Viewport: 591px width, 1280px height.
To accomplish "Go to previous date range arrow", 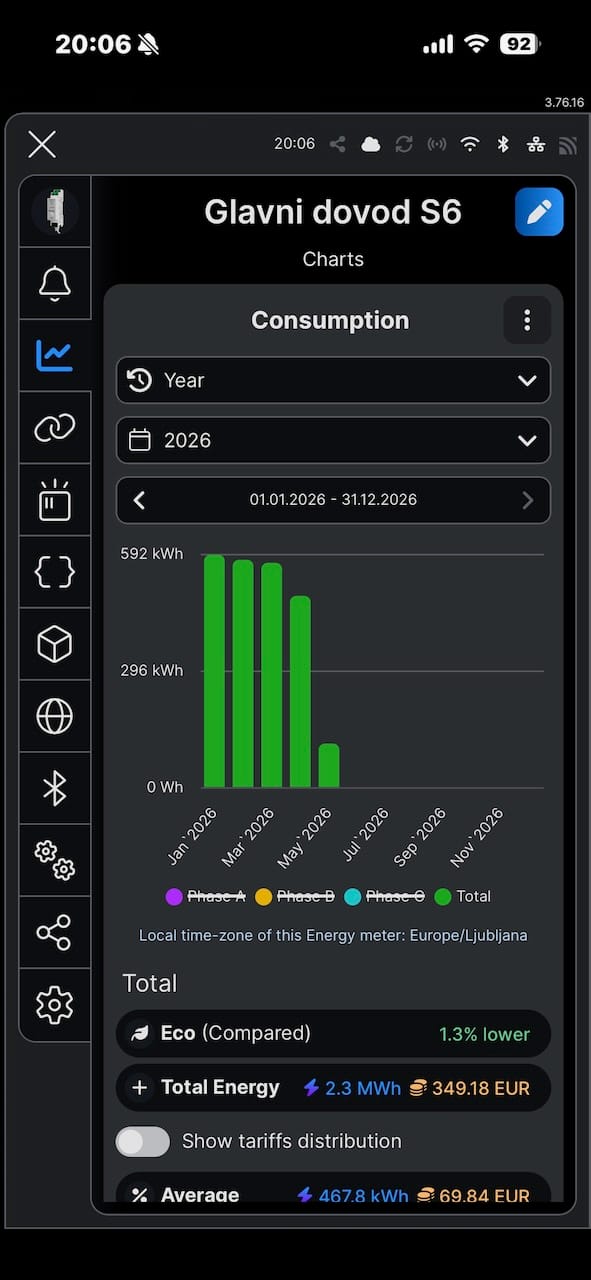I will (140, 500).
